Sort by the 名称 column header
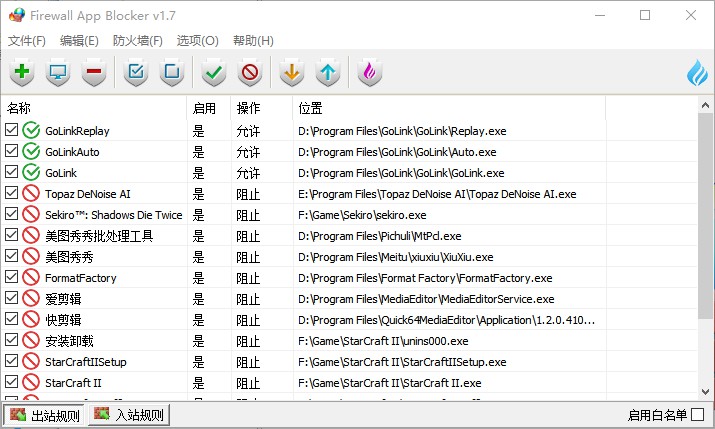 pos(94,108)
